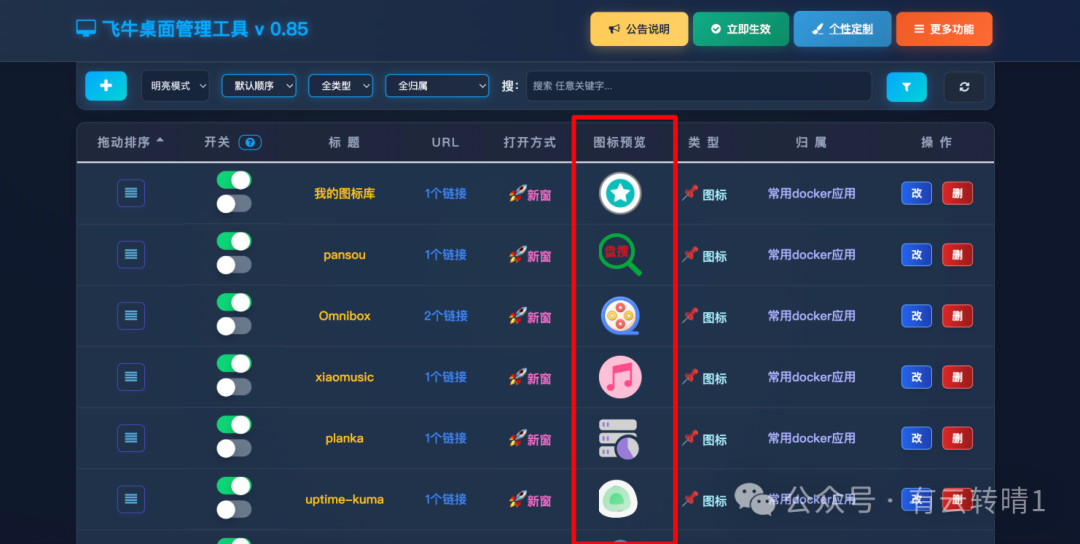Click the rocket icon in xiaomusic row
This screenshot has width=1080, height=544.
[517, 377]
